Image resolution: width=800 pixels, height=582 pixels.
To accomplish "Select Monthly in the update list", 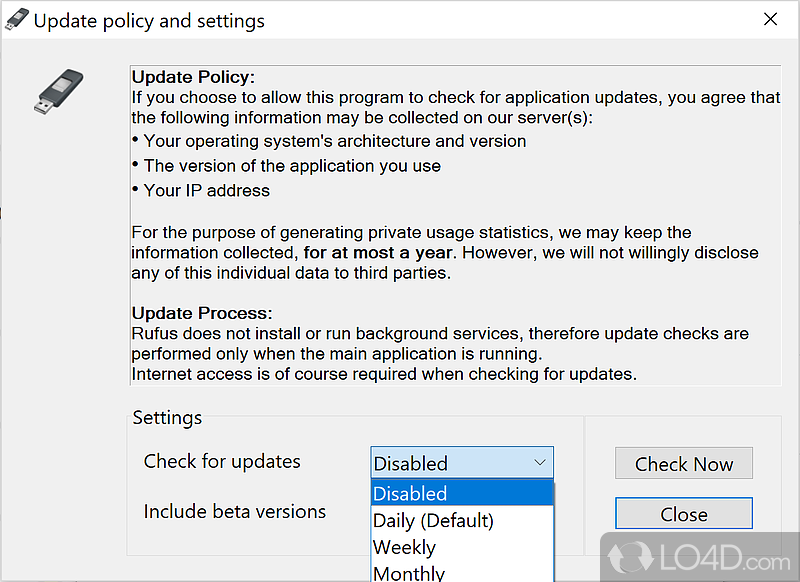I will point(409,573).
